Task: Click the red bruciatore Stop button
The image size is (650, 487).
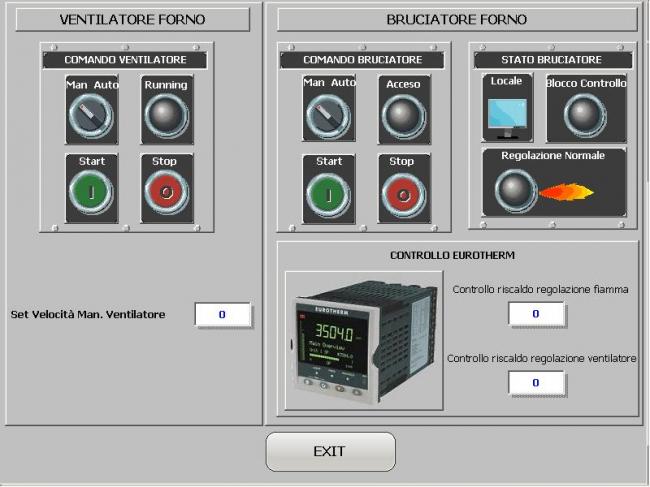Action: point(404,195)
